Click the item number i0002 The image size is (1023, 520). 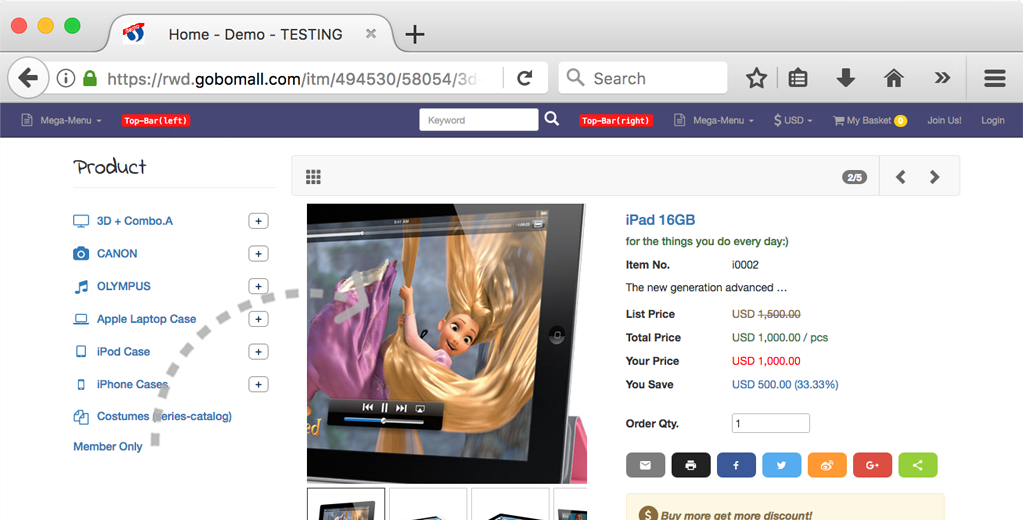coord(745,265)
